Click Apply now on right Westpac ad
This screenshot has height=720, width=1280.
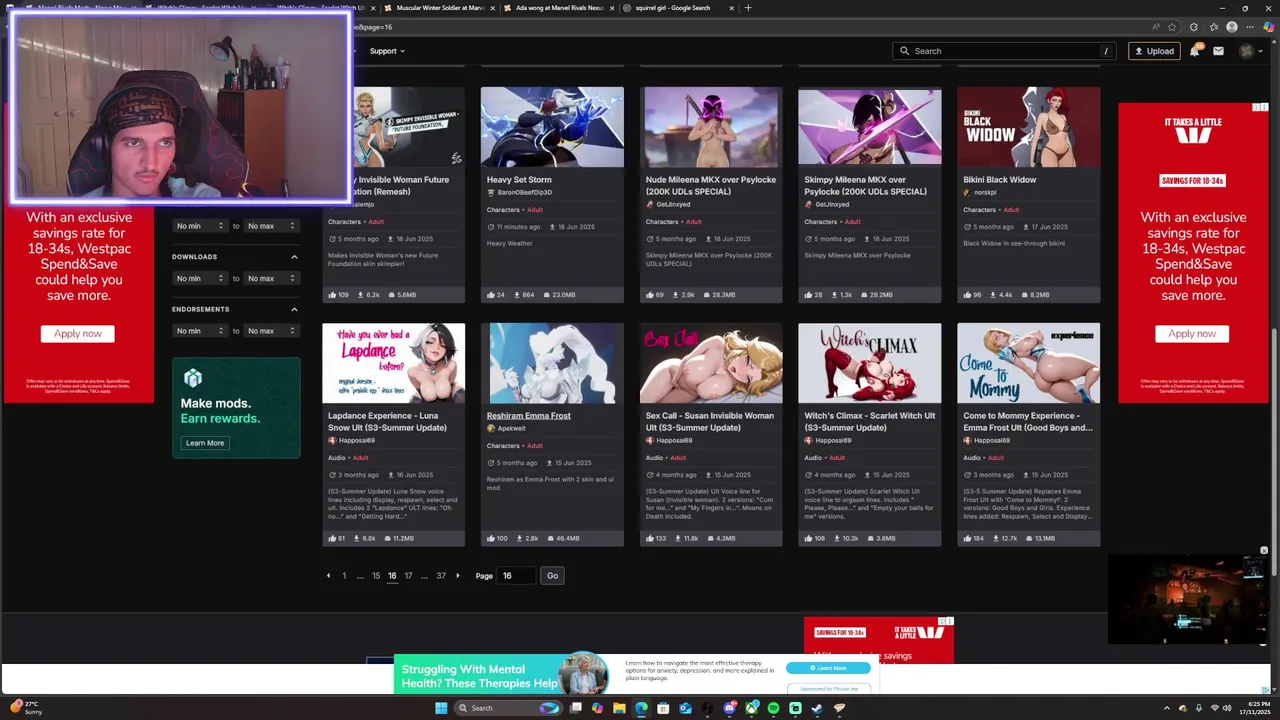point(1192,334)
